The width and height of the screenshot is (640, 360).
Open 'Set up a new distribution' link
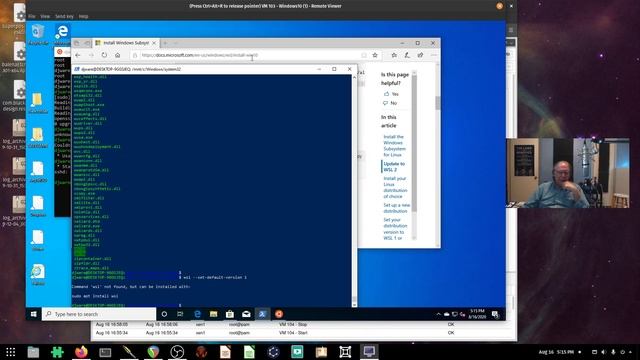point(396,208)
